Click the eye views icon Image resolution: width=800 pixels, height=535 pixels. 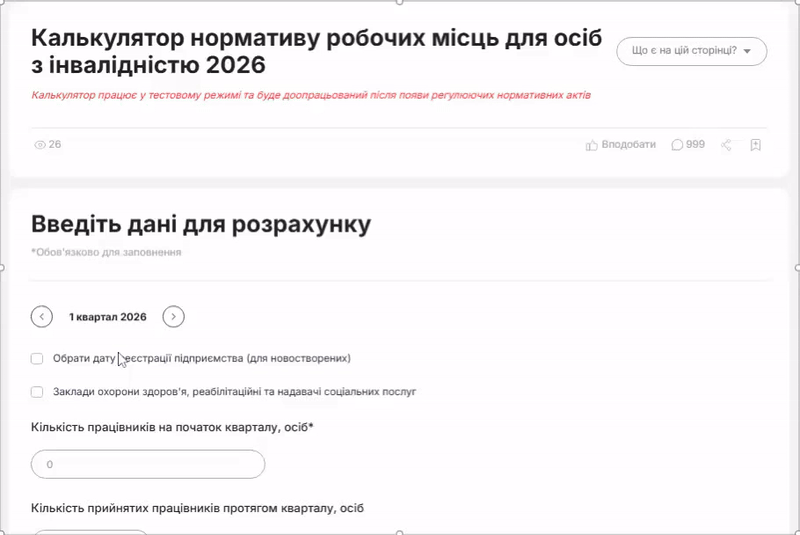(x=40, y=145)
